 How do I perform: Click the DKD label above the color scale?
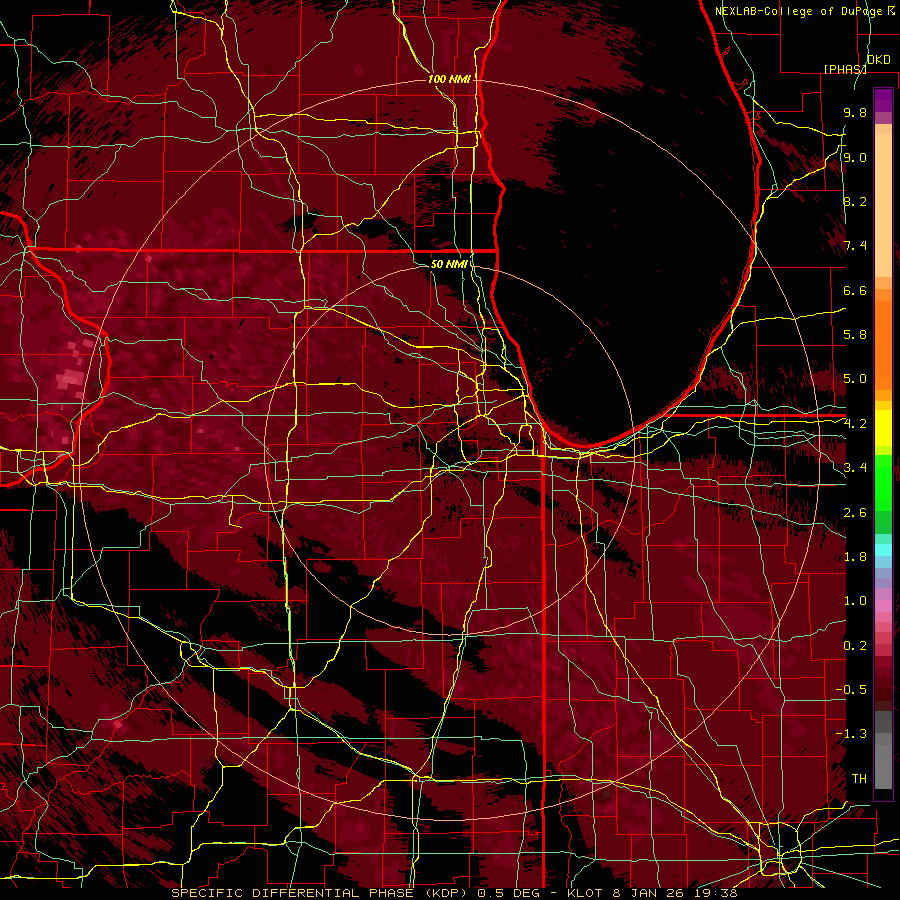(878, 60)
